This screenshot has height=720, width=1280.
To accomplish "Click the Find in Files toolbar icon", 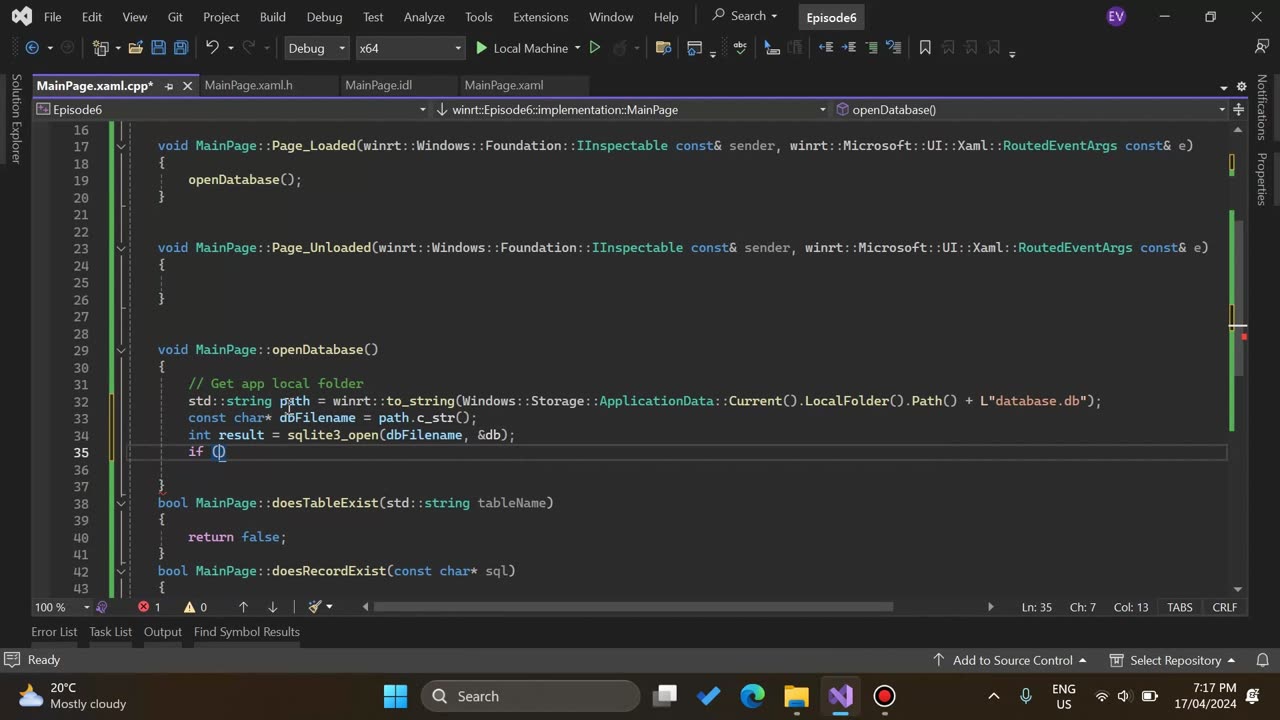I will [663, 48].
